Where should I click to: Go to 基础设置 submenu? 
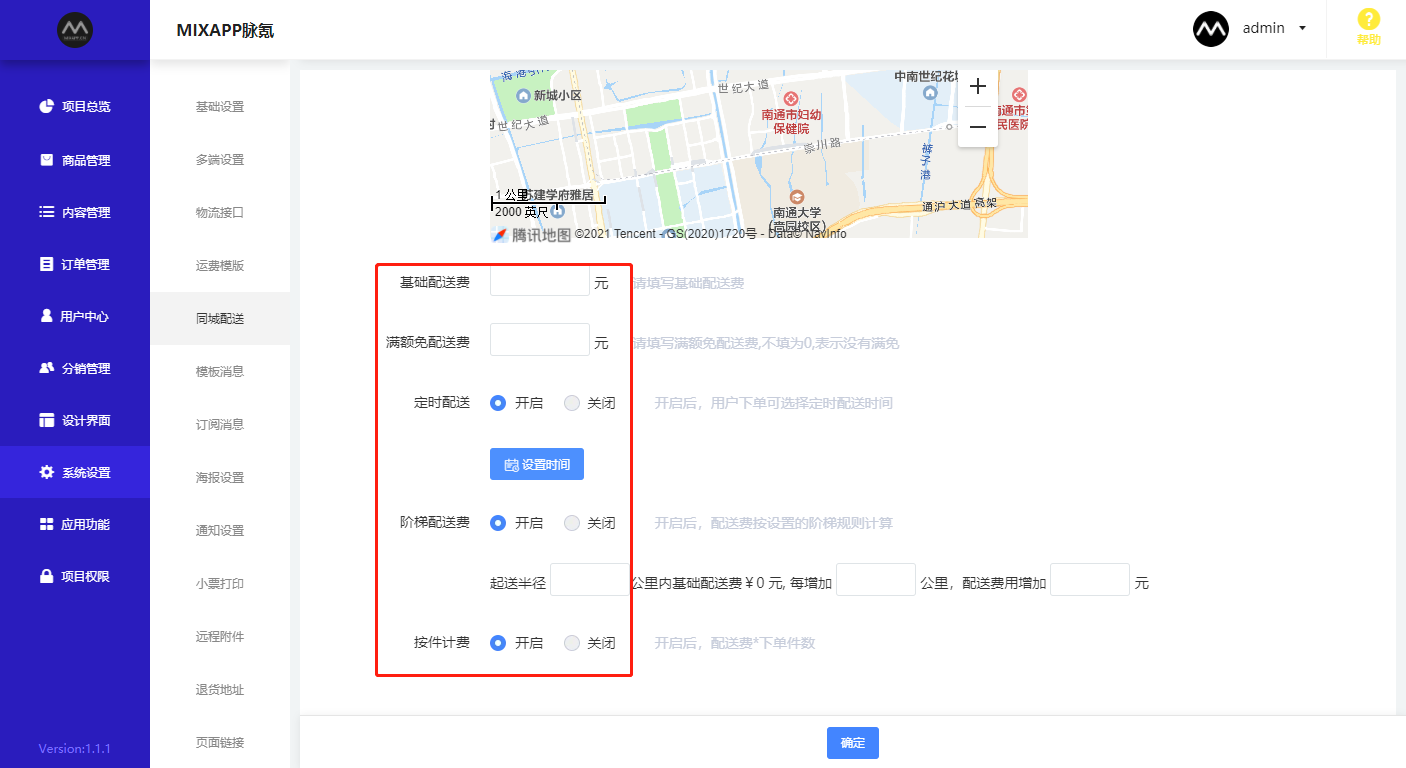tap(220, 107)
